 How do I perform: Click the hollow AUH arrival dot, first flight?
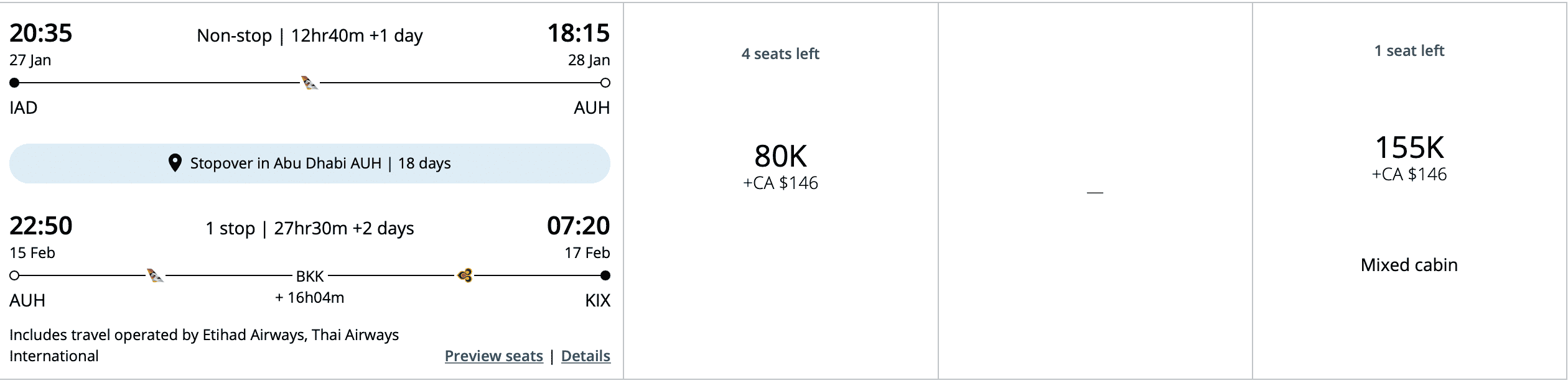pyautogui.click(x=605, y=83)
